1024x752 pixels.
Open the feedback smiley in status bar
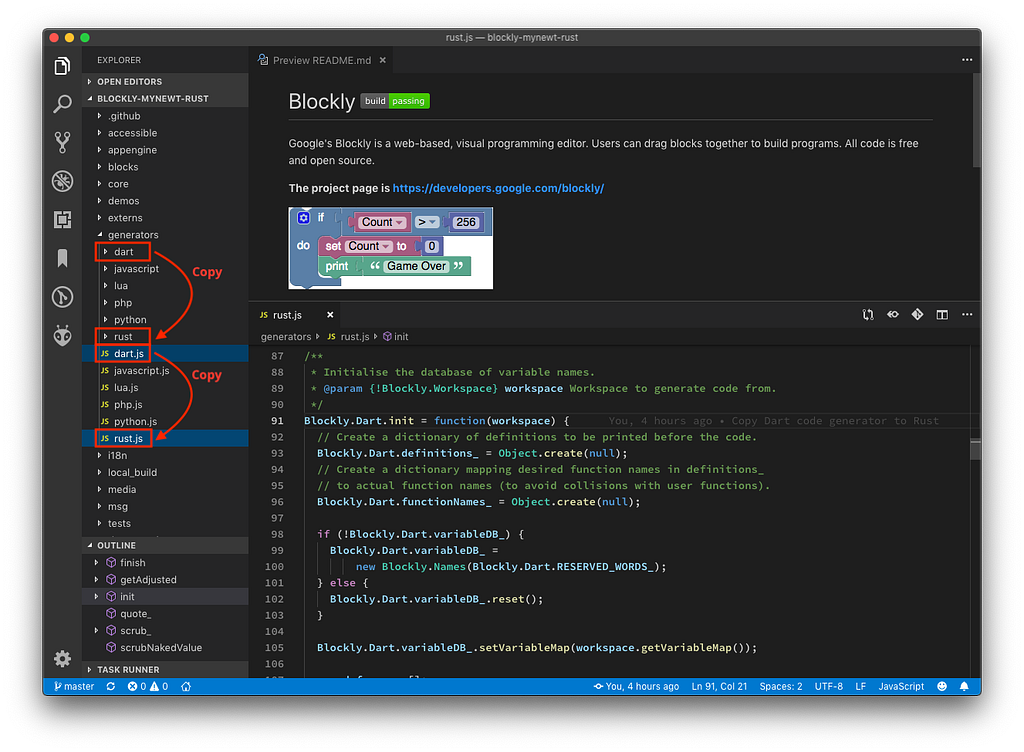(x=942, y=686)
